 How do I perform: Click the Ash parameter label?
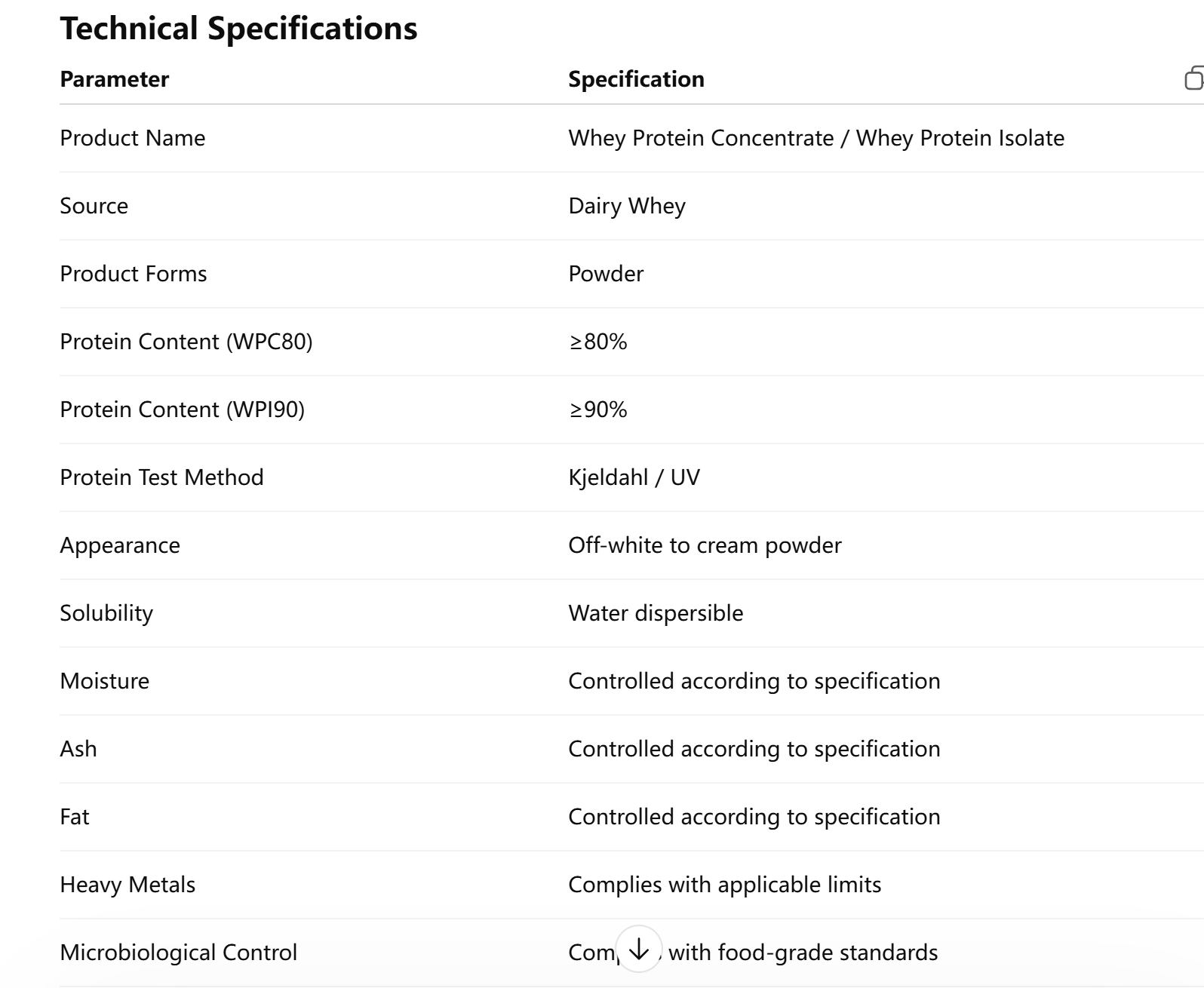coord(78,749)
